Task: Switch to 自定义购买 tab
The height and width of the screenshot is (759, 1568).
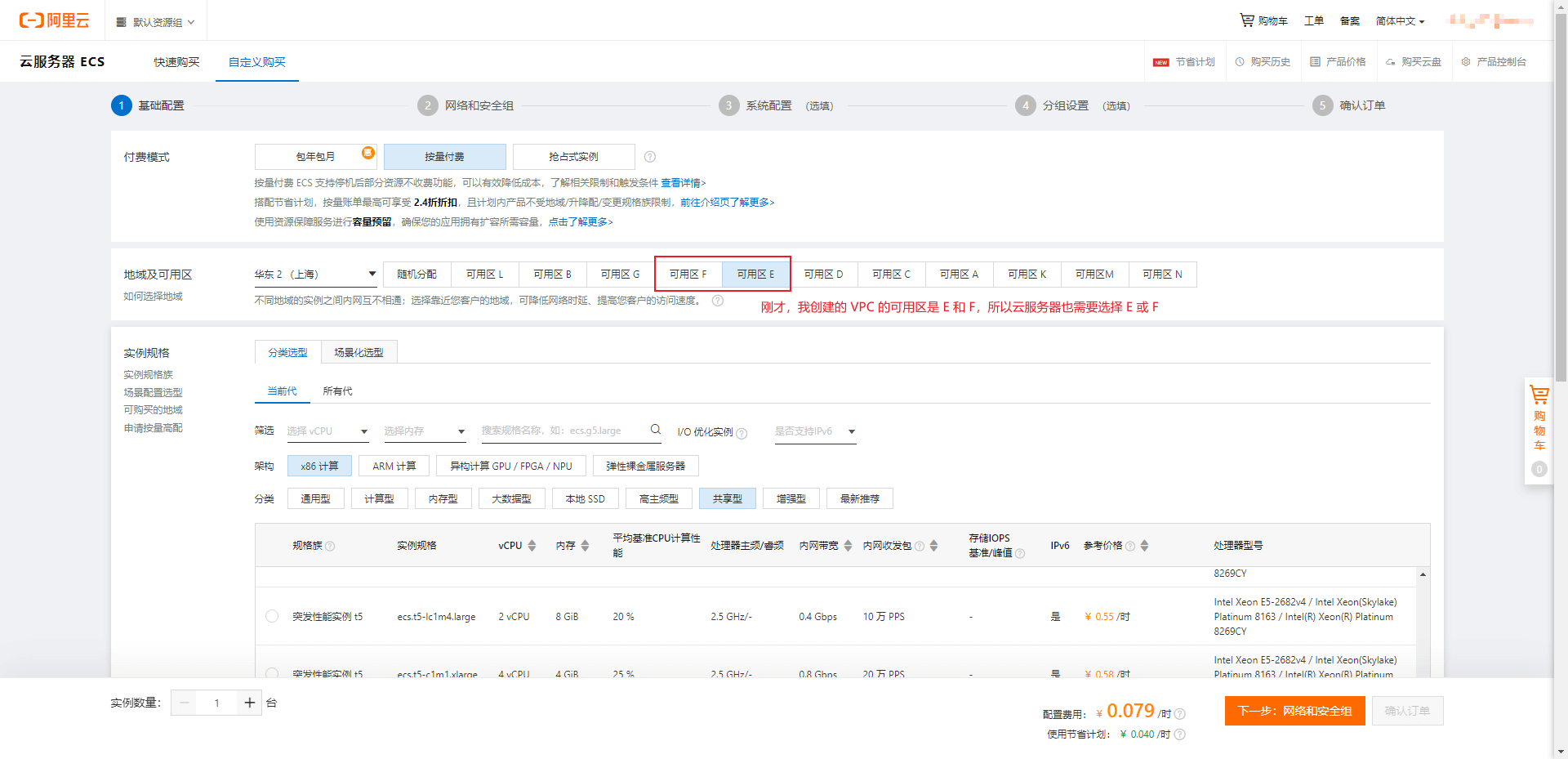Action: point(257,62)
